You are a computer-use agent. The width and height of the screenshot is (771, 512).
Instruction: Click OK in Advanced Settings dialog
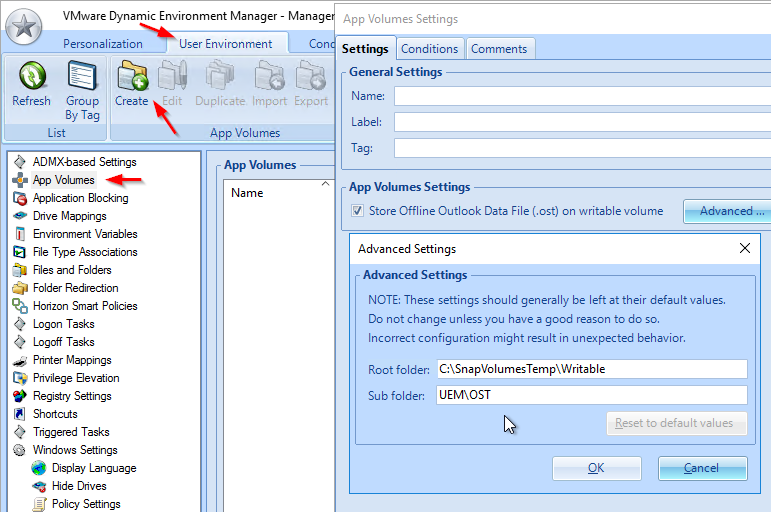coord(596,468)
